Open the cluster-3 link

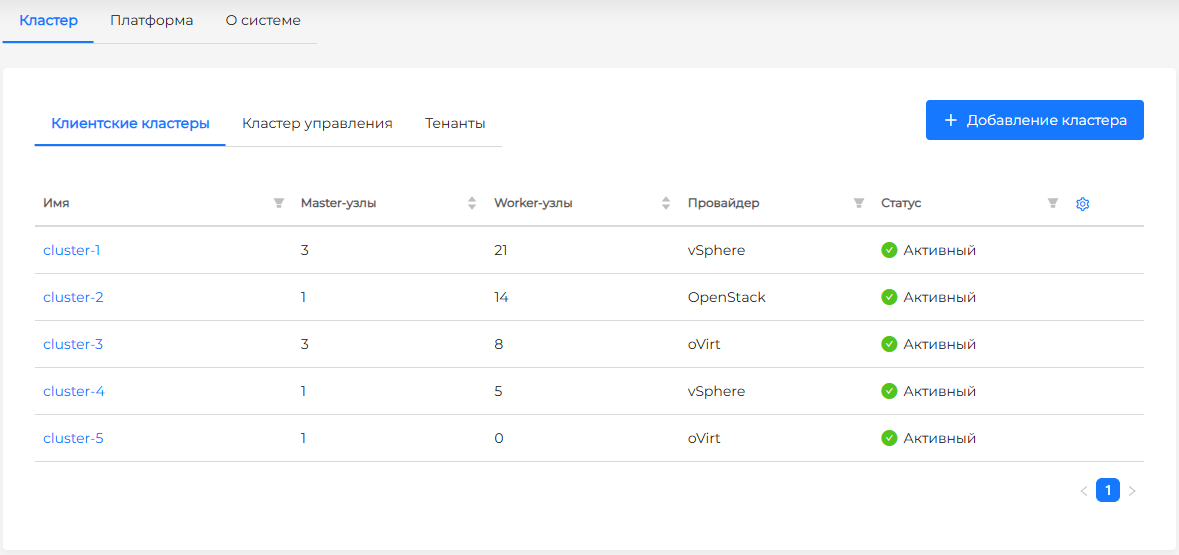click(73, 344)
